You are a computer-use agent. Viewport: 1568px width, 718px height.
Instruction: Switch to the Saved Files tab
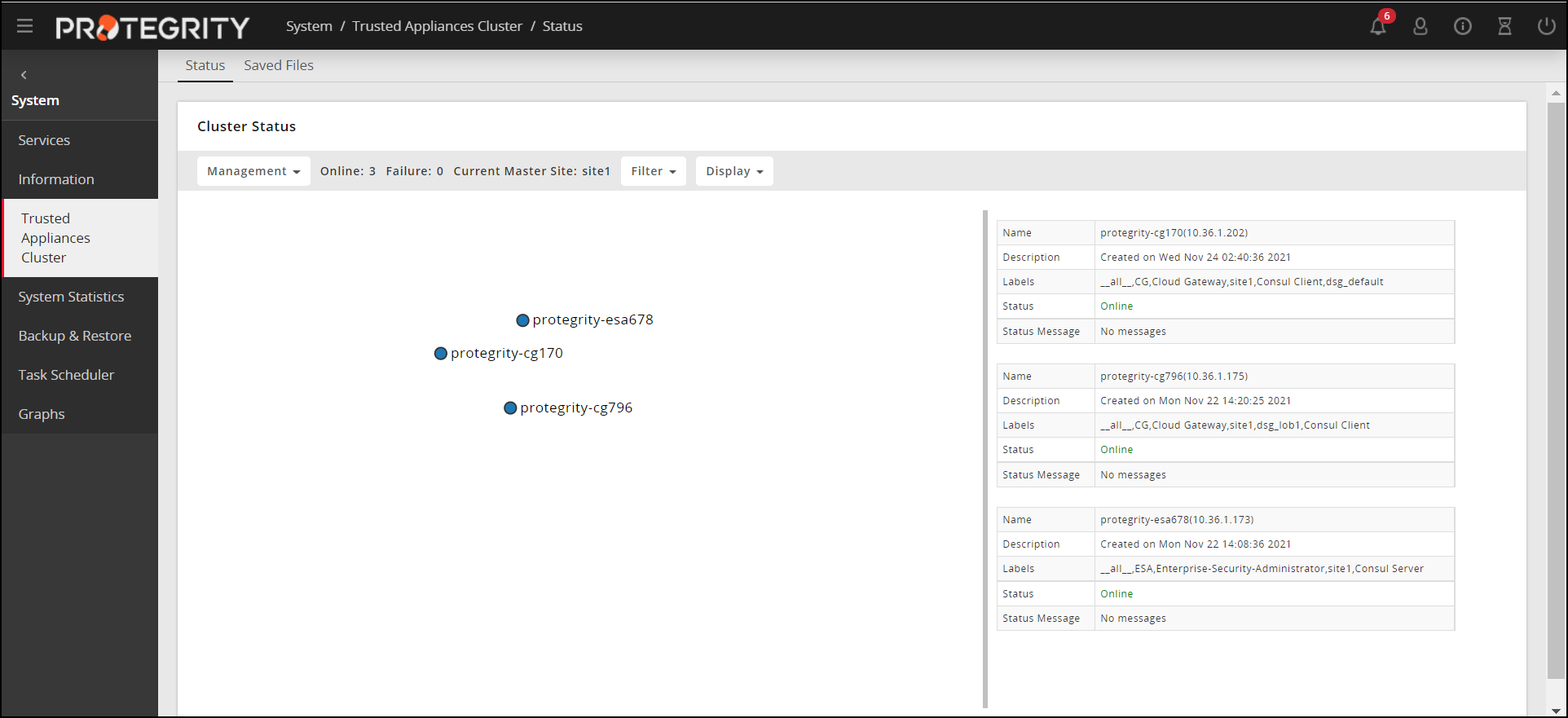(x=279, y=65)
